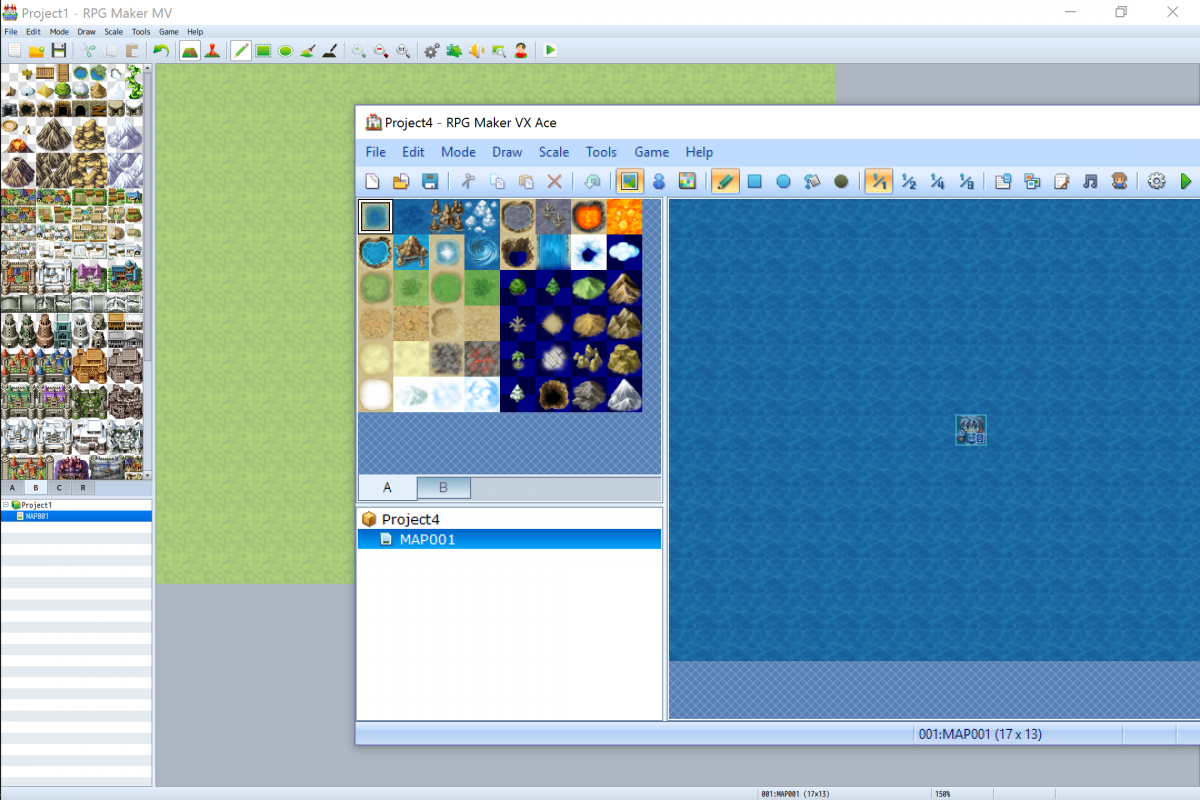Image resolution: width=1200 pixels, height=800 pixels.
Task: Set scale to 1/4 in VX Ace toolbar
Action: click(x=938, y=181)
